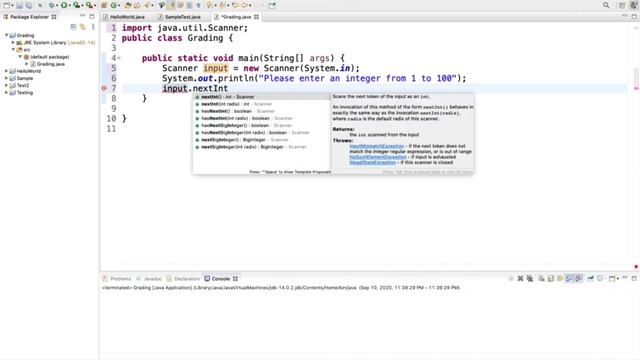
Task: Click Remove All Terminated Launches icon
Action: click(x=530, y=279)
